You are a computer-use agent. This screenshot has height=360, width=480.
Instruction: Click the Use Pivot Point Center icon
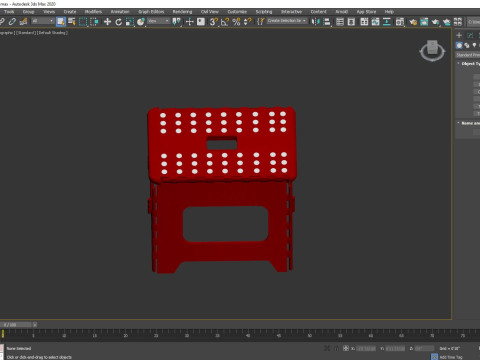[177, 22]
